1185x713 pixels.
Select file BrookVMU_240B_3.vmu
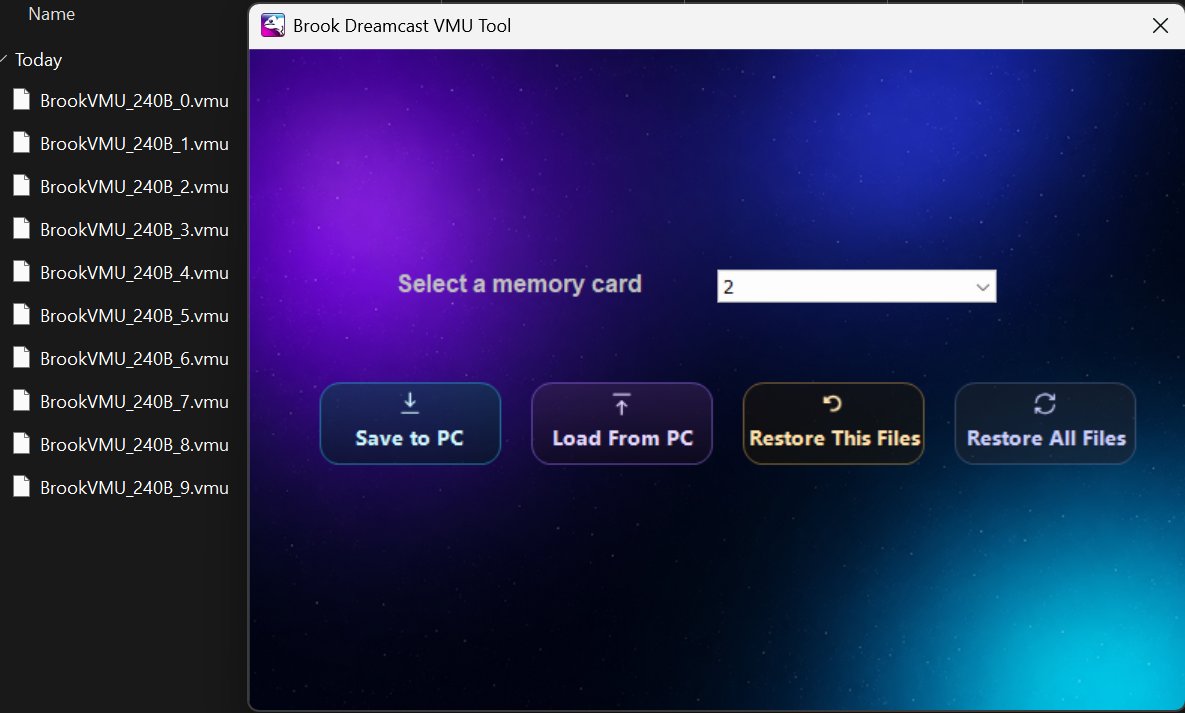click(121, 230)
